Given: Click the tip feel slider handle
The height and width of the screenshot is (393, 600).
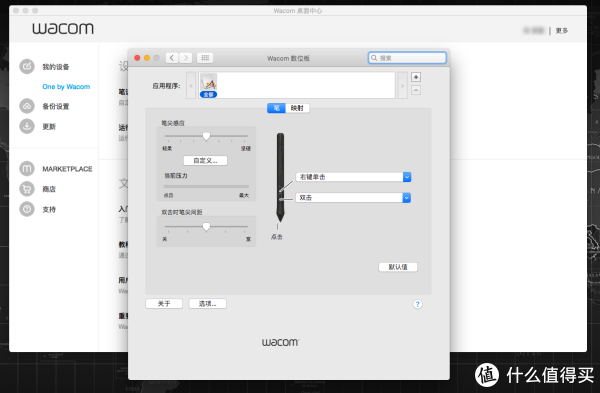Looking at the screenshot, I should (206, 136).
